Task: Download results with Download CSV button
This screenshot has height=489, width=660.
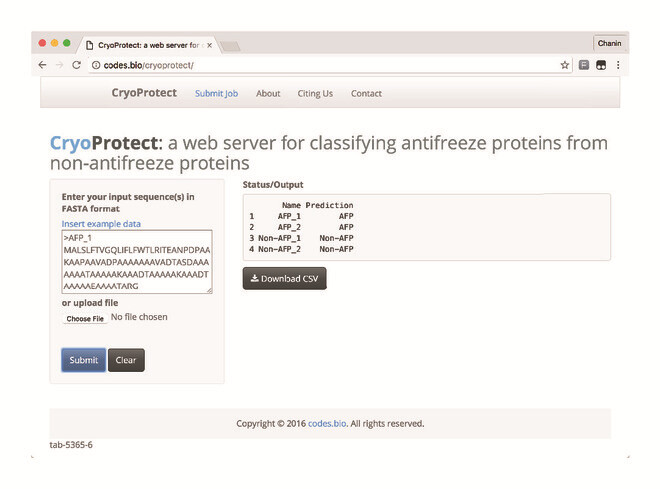Action: point(285,279)
